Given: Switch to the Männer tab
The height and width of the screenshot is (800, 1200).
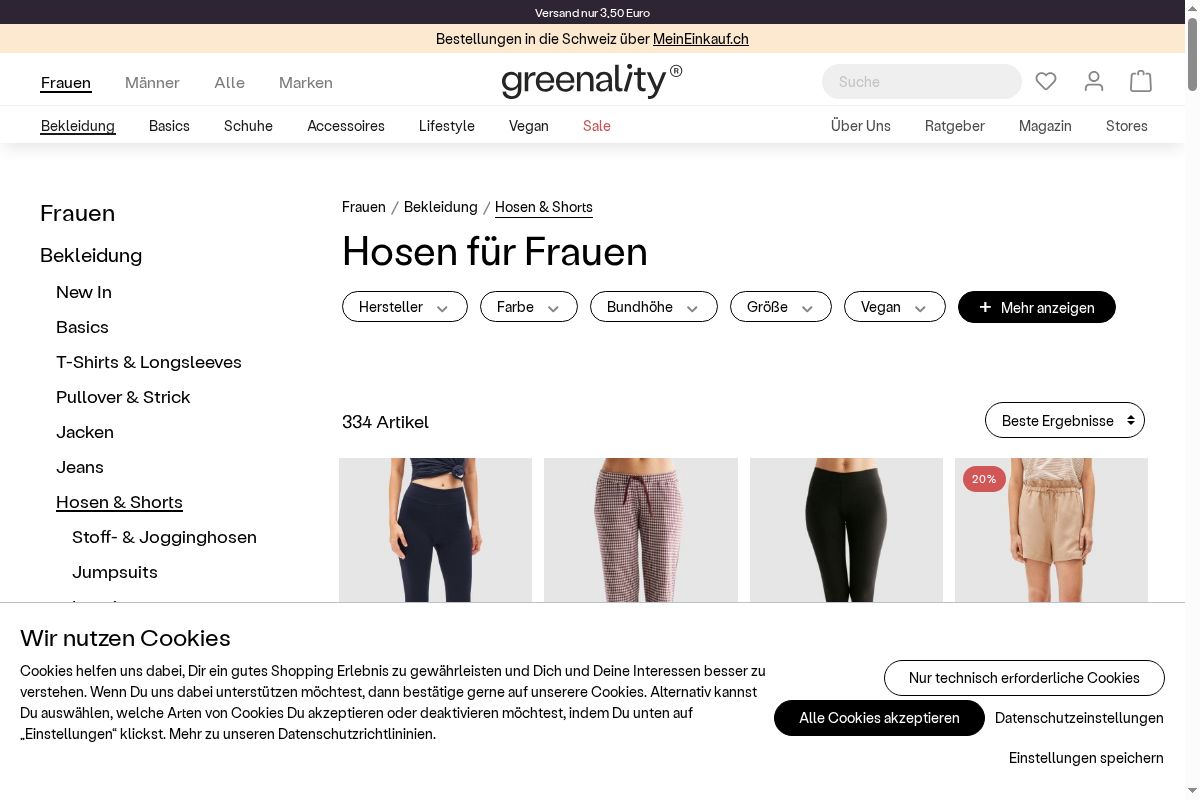Looking at the screenshot, I should [x=152, y=82].
